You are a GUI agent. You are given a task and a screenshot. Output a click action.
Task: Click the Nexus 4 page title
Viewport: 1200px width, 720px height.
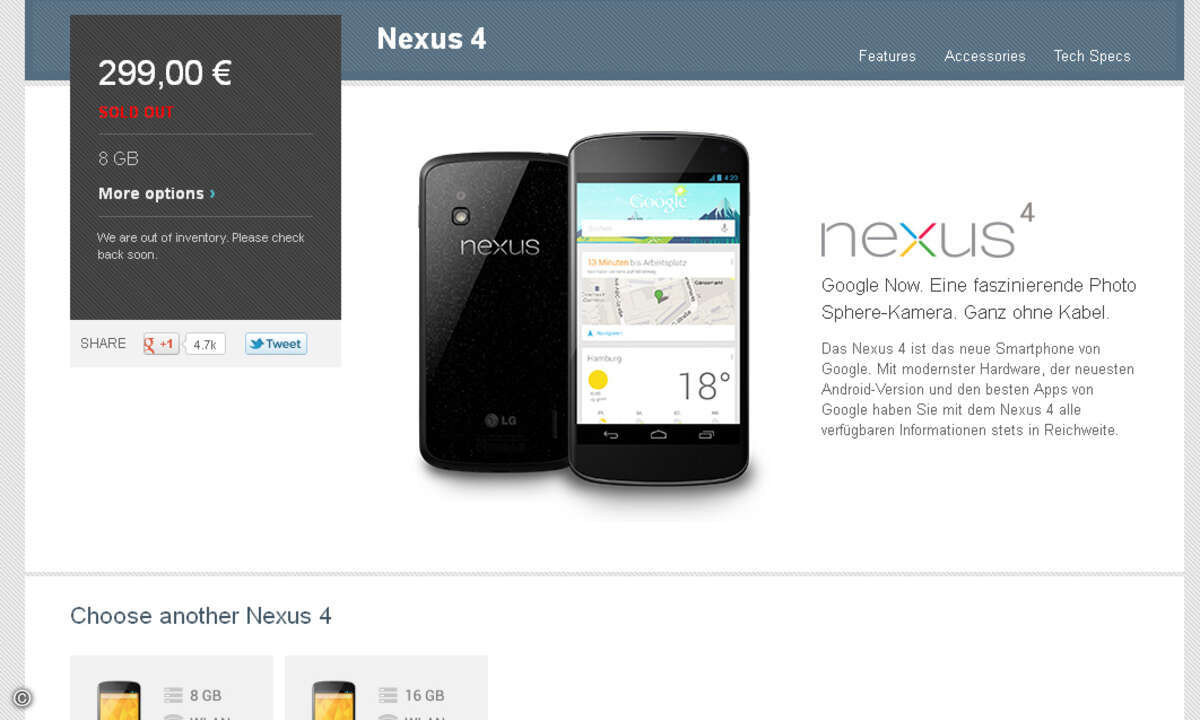click(431, 38)
